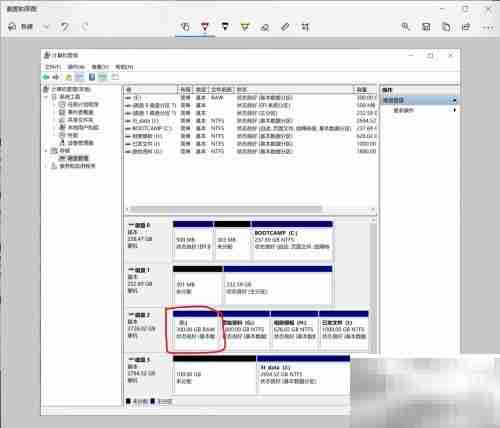The image size is (500, 428).
Task: Select the red ballpoint pen tool
Action: coord(205,27)
